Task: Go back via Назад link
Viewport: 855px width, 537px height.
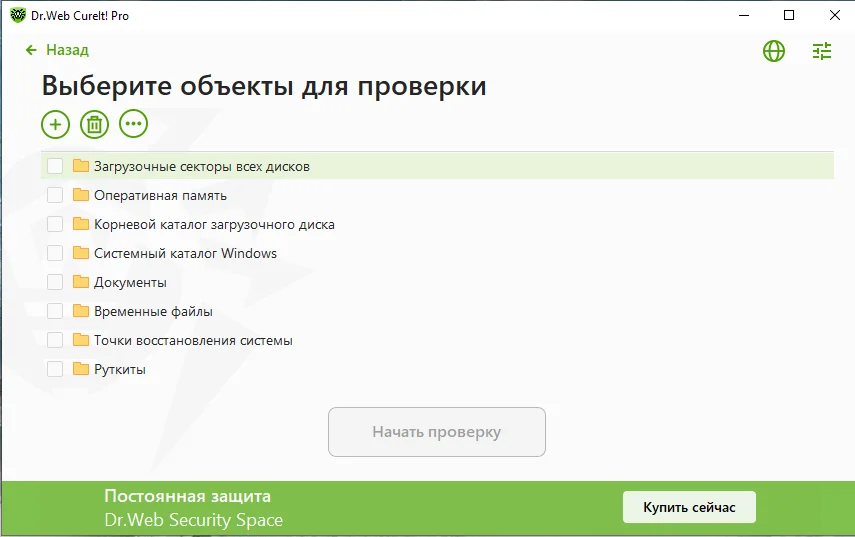Action: click(67, 50)
